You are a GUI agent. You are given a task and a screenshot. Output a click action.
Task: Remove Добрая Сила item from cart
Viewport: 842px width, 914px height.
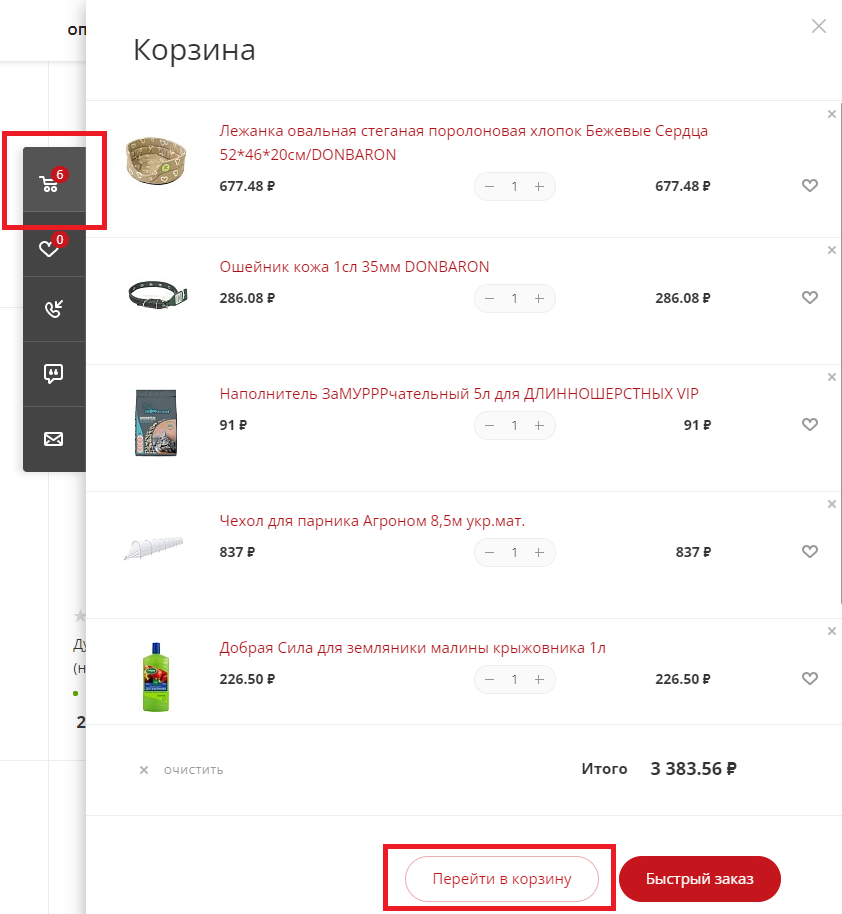click(832, 631)
